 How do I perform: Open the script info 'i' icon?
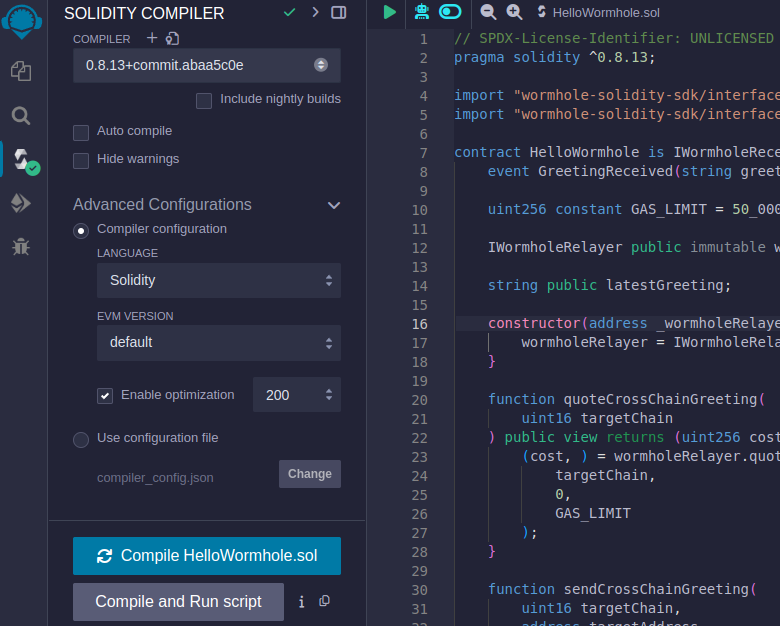[301, 602]
